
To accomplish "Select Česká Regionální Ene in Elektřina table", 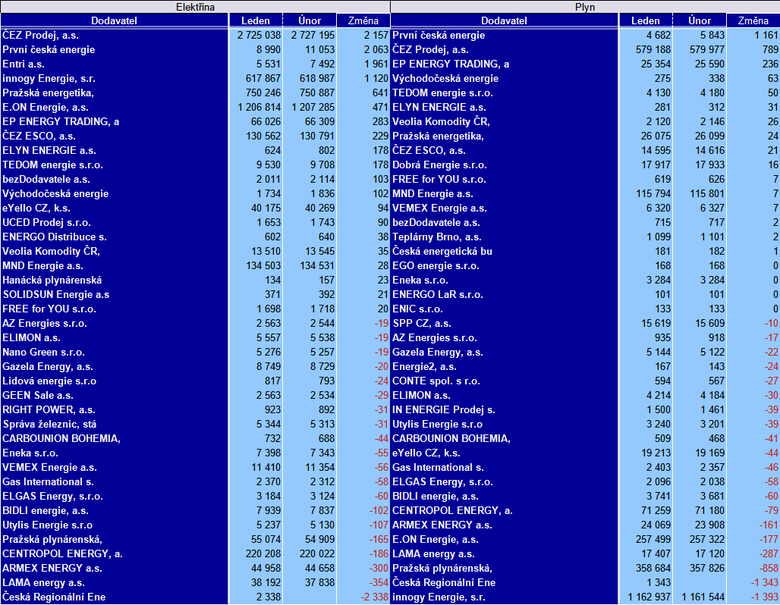I will 54,598.
